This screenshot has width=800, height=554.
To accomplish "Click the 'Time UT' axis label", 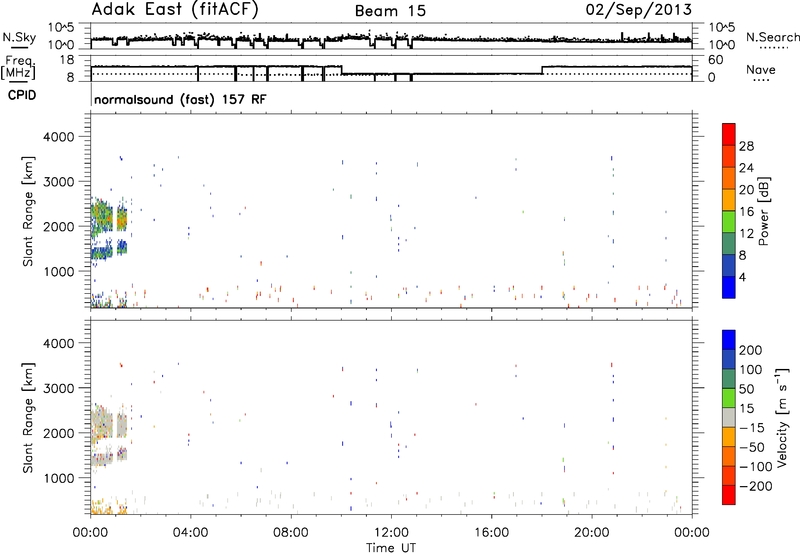I will point(391,548).
